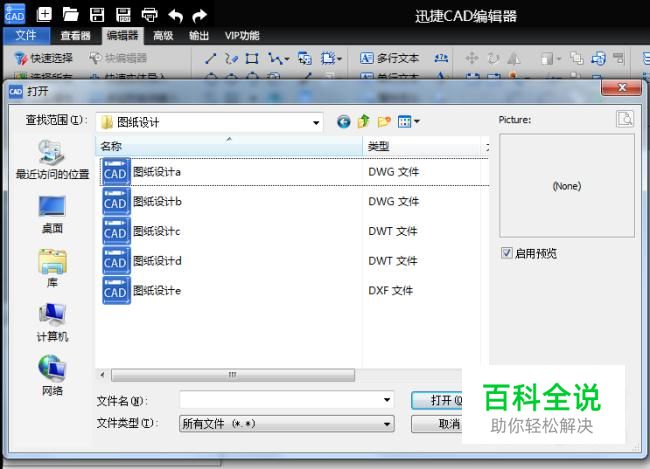Select the Mirror tool in ribbon
This screenshot has width=650, height=469.
tap(514, 58)
